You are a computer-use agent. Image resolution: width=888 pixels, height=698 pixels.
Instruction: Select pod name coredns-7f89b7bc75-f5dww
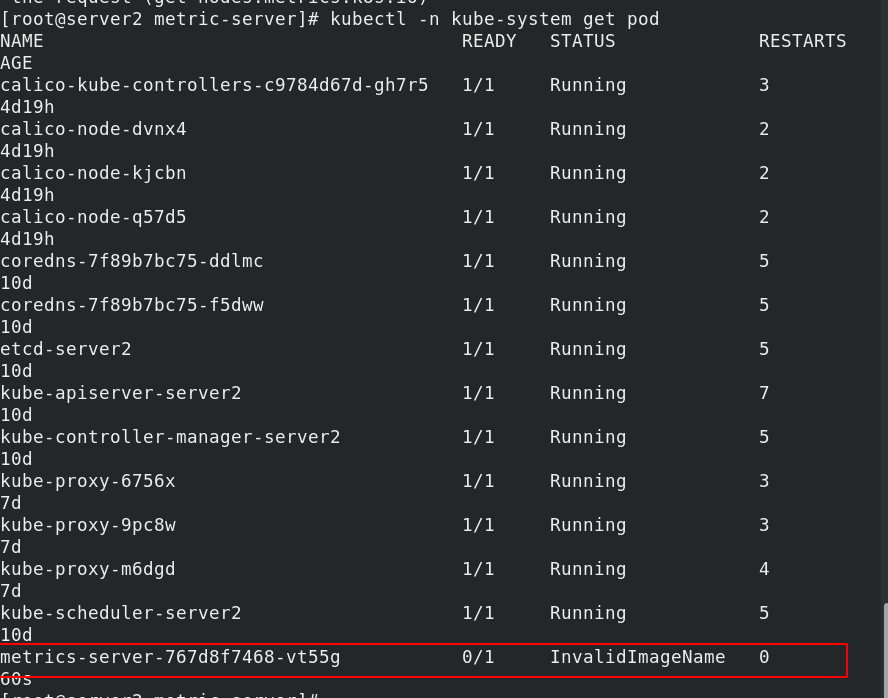coord(132,306)
